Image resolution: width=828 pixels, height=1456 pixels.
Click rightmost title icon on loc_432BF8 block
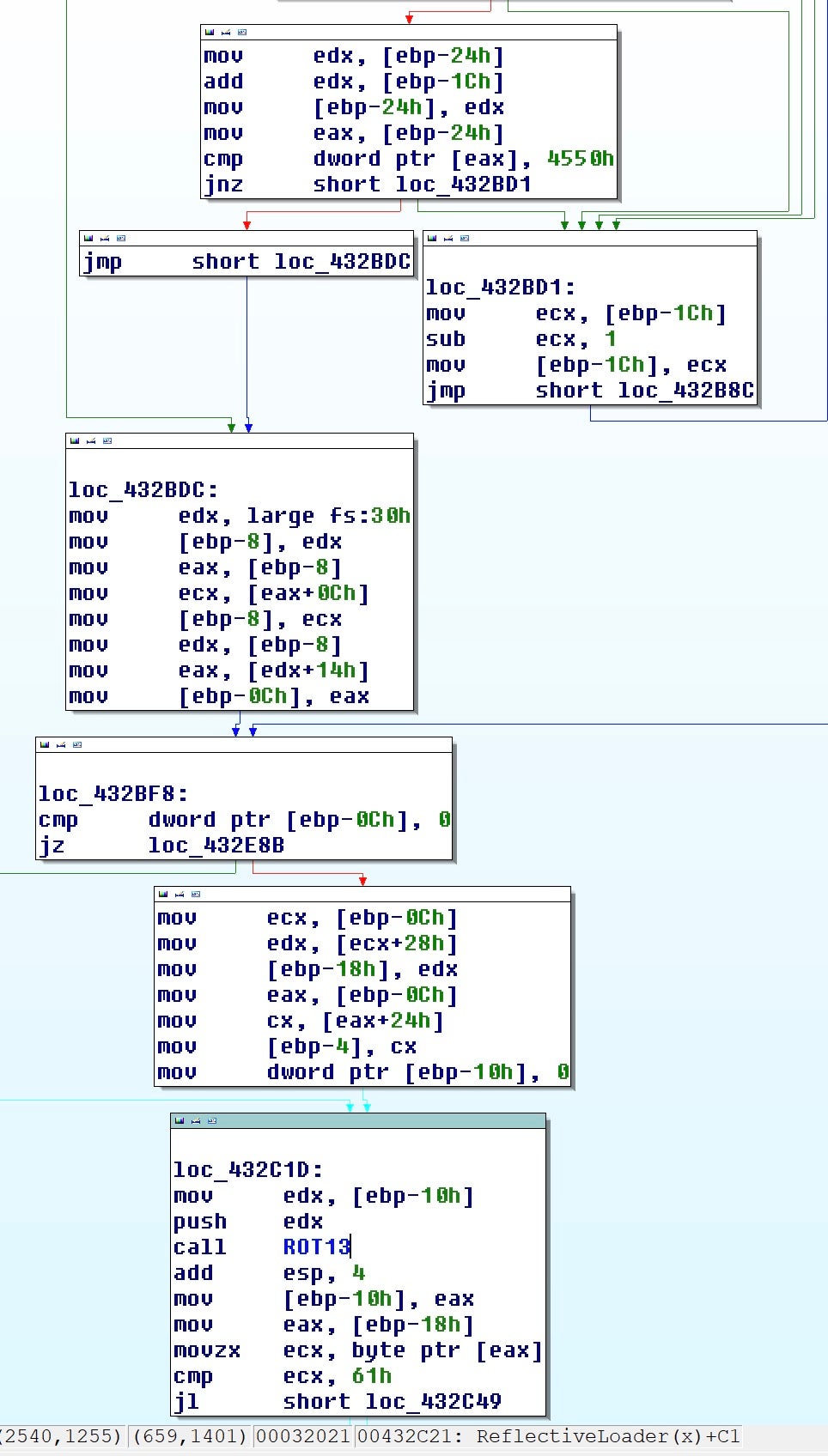(77, 745)
